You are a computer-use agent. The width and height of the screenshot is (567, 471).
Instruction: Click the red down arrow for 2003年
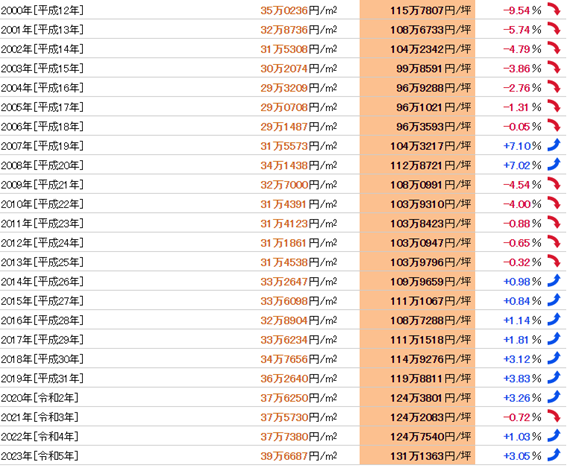coord(554,67)
